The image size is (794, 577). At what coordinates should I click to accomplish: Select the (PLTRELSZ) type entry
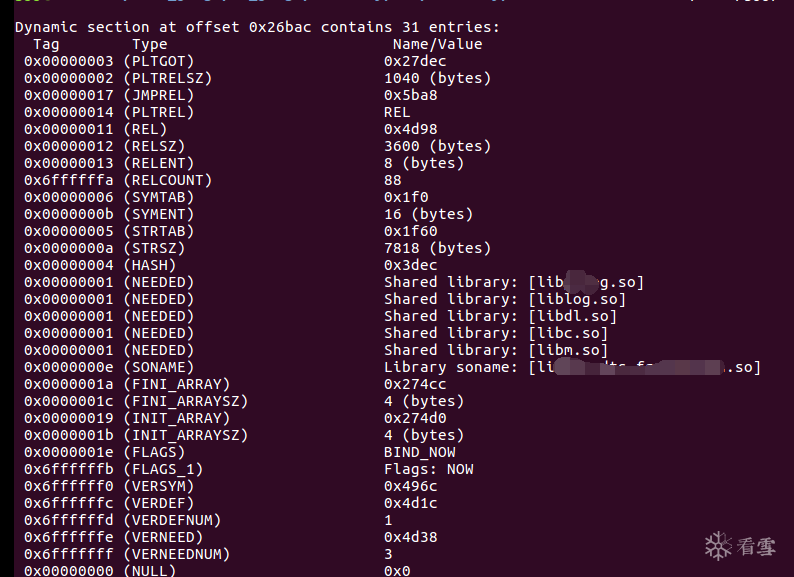click(167, 78)
